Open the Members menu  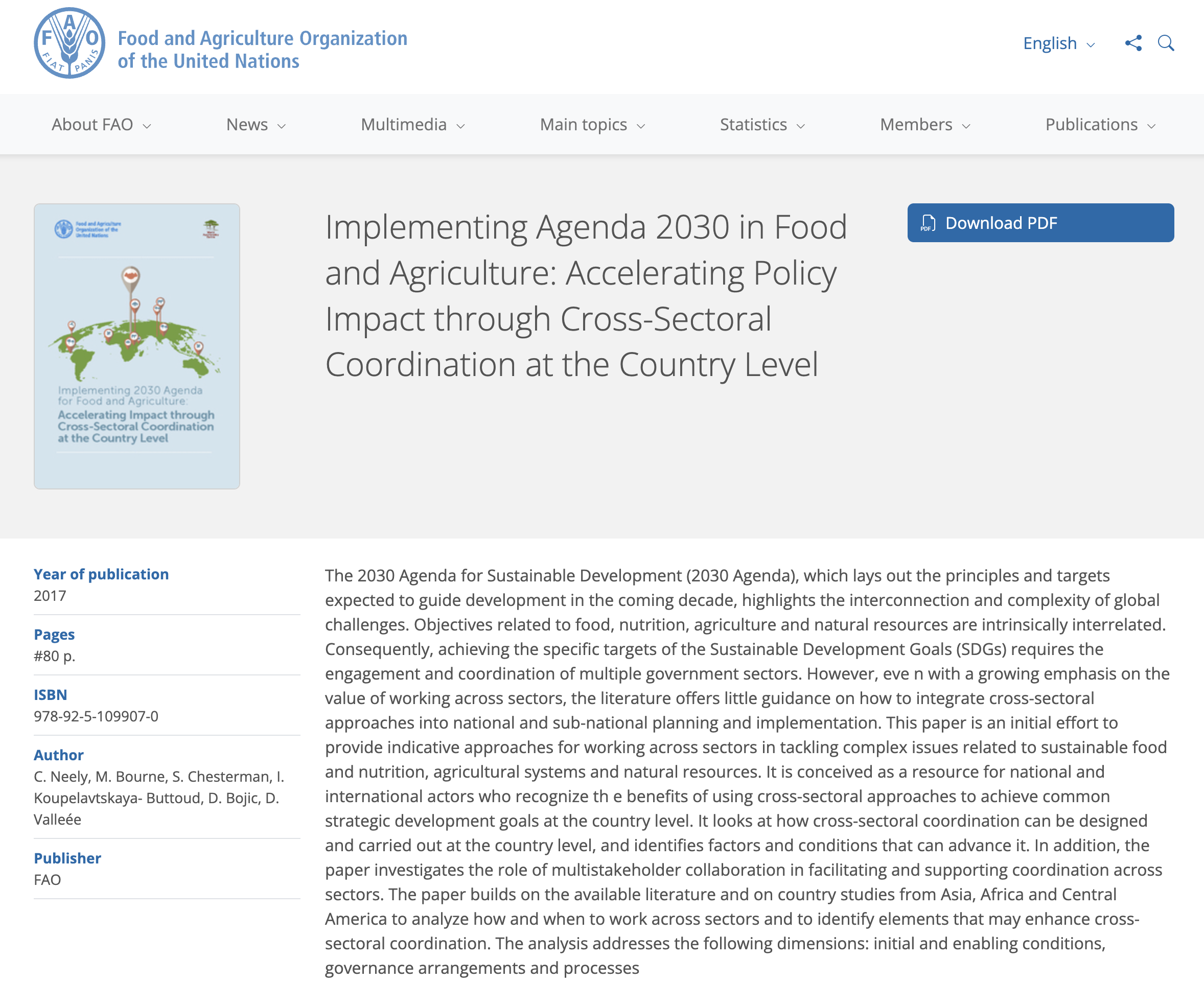[925, 125]
